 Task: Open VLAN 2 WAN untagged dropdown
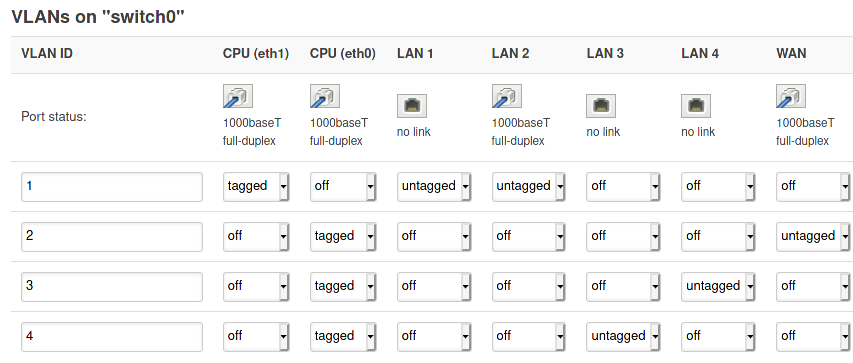[x=813, y=237]
